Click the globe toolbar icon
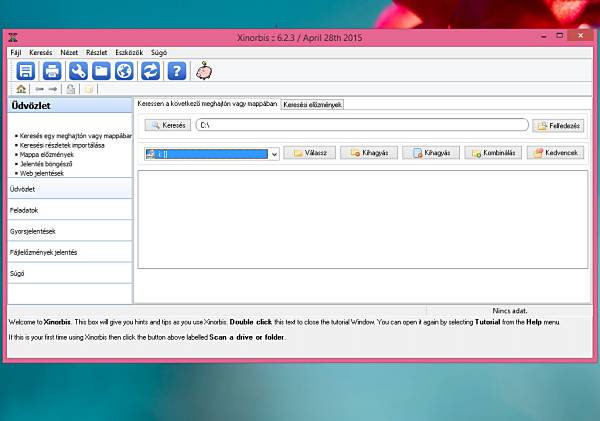Viewport: 600px width, 421px height. (124, 71)
